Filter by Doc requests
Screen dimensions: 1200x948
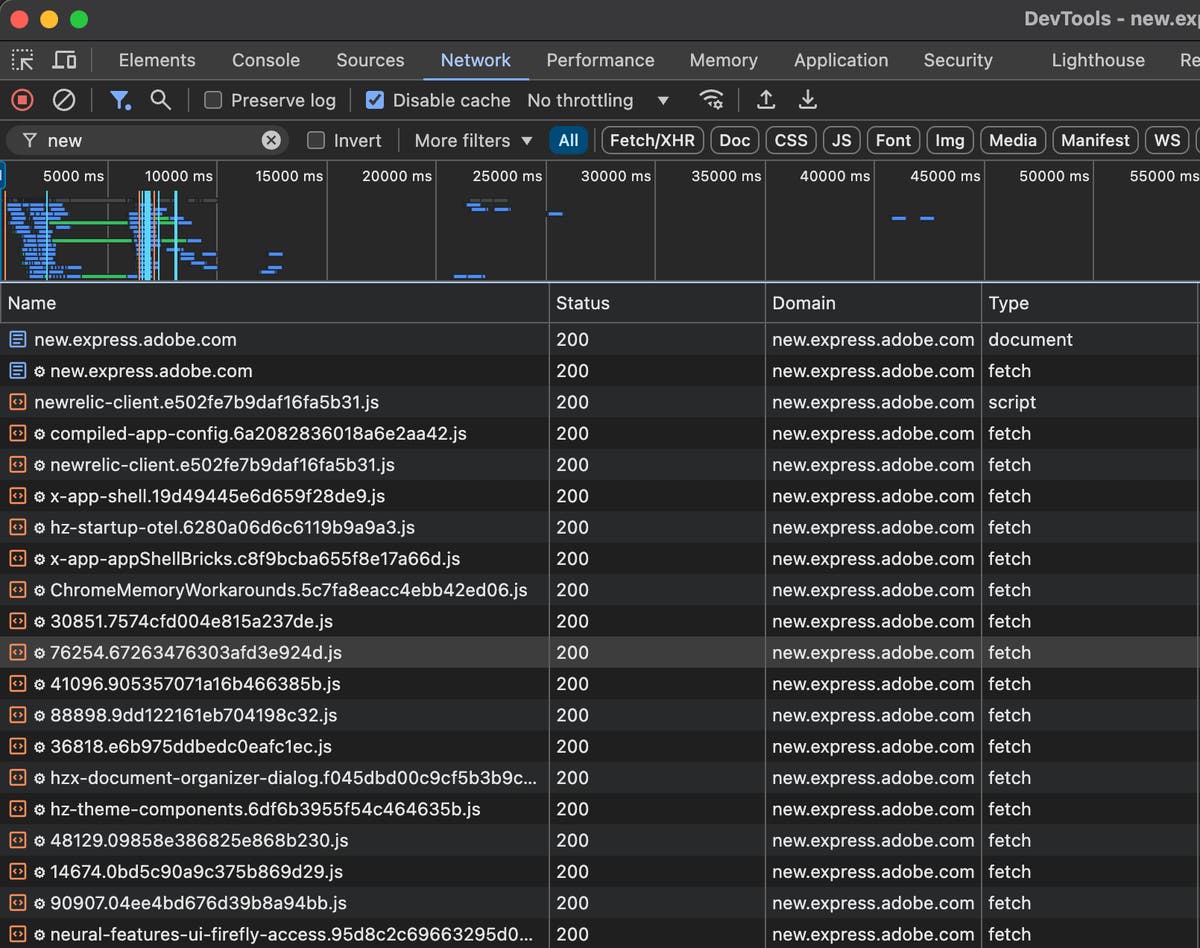pyautogui.click(x=735, y=140)
